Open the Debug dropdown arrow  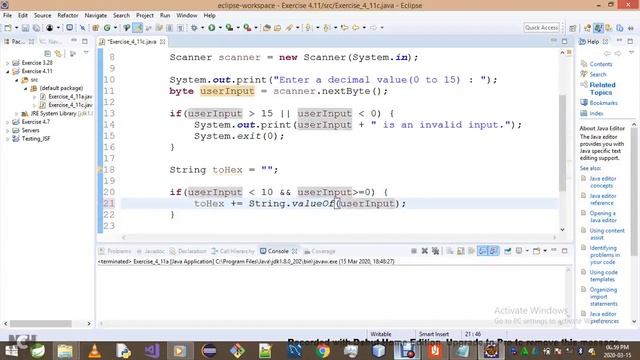tap(202, 28)
